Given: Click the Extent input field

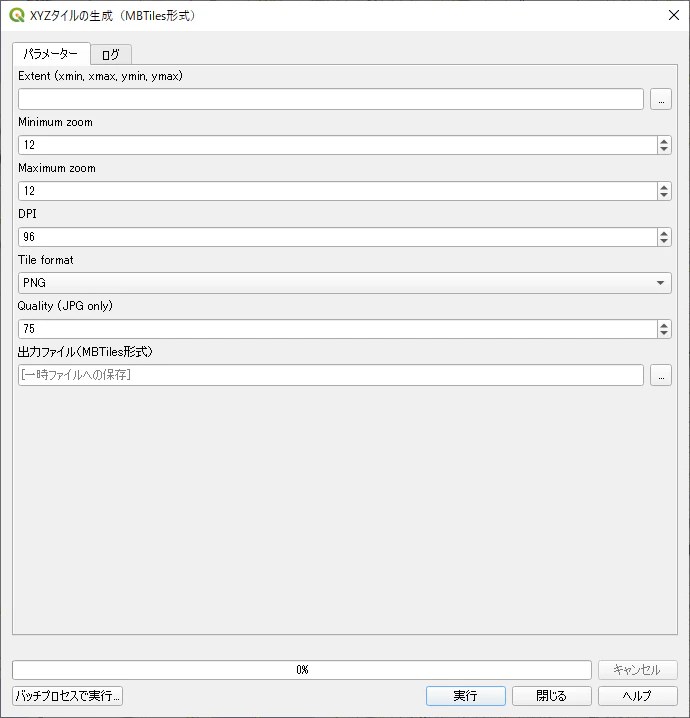Looking at the screenshot, I should (x=331, y=99).
